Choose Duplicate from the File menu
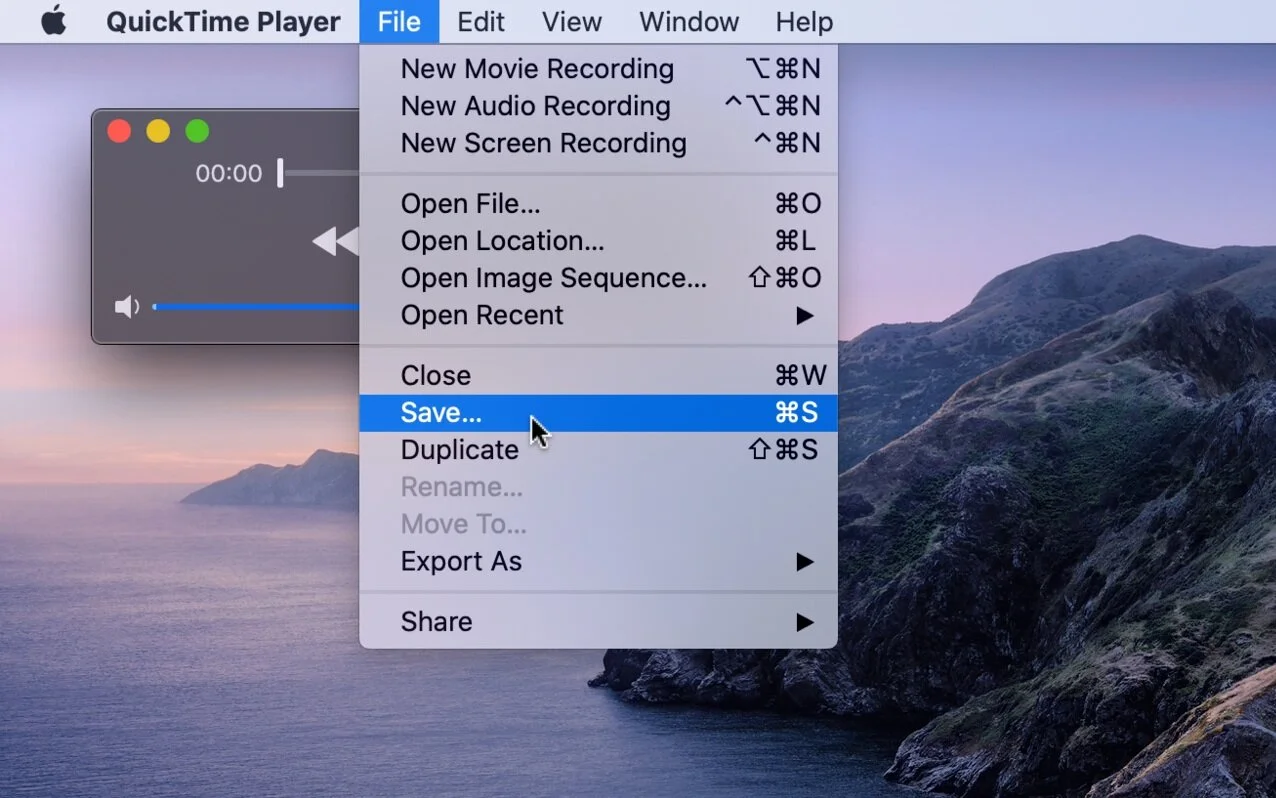 (x=598, y=450)
